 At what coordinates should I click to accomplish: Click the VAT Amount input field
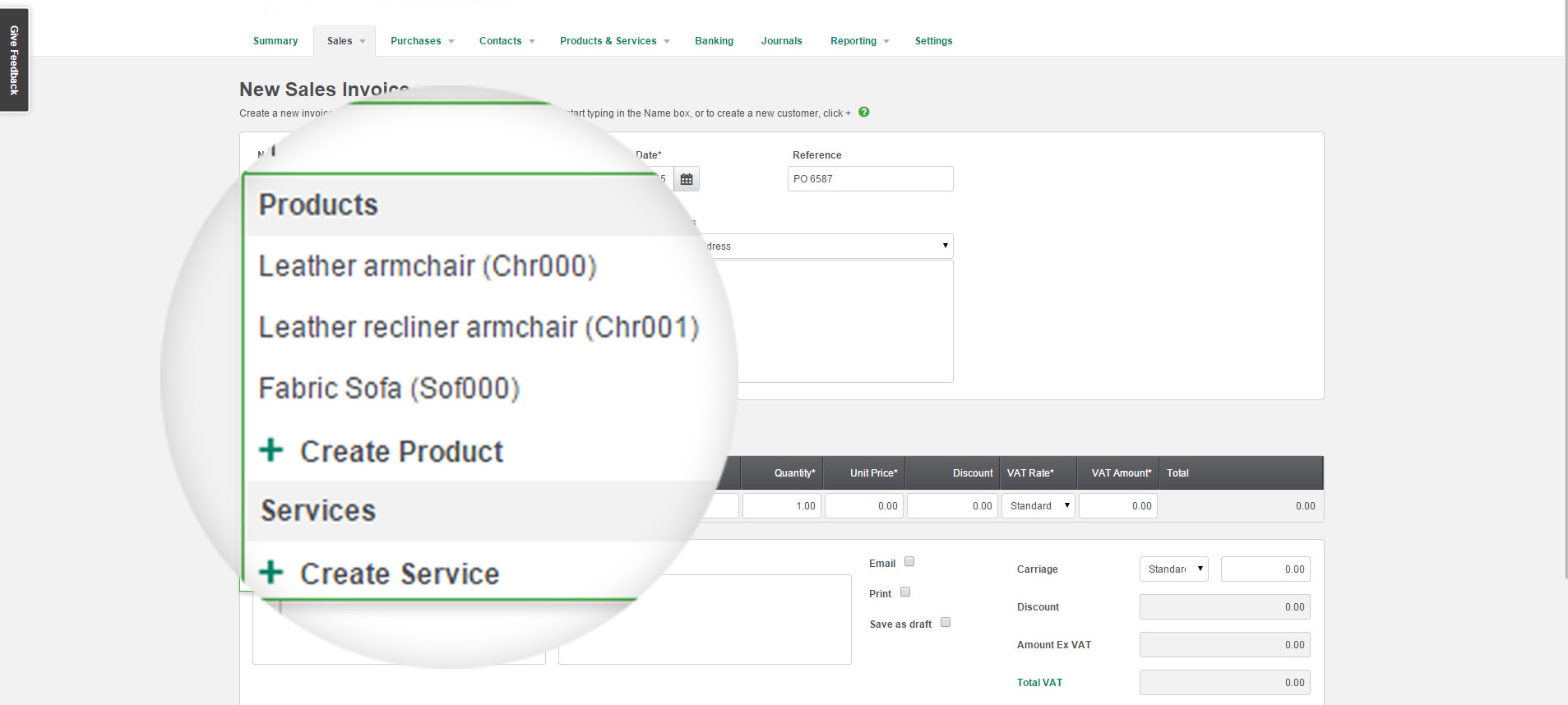[x=1117, y=506]
